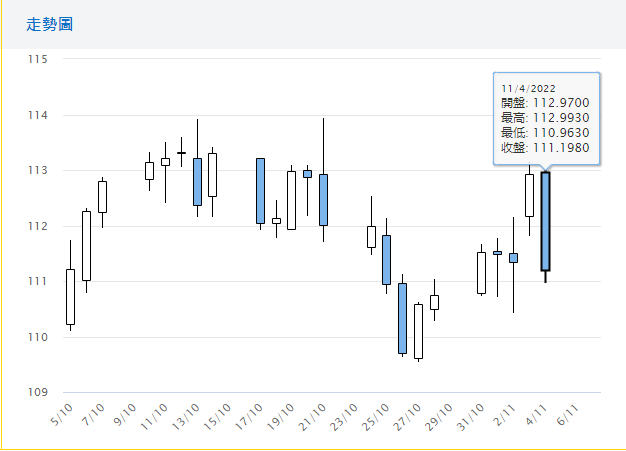
Task: Select the white candlestick at 27/10
Action: click(418, 330)
